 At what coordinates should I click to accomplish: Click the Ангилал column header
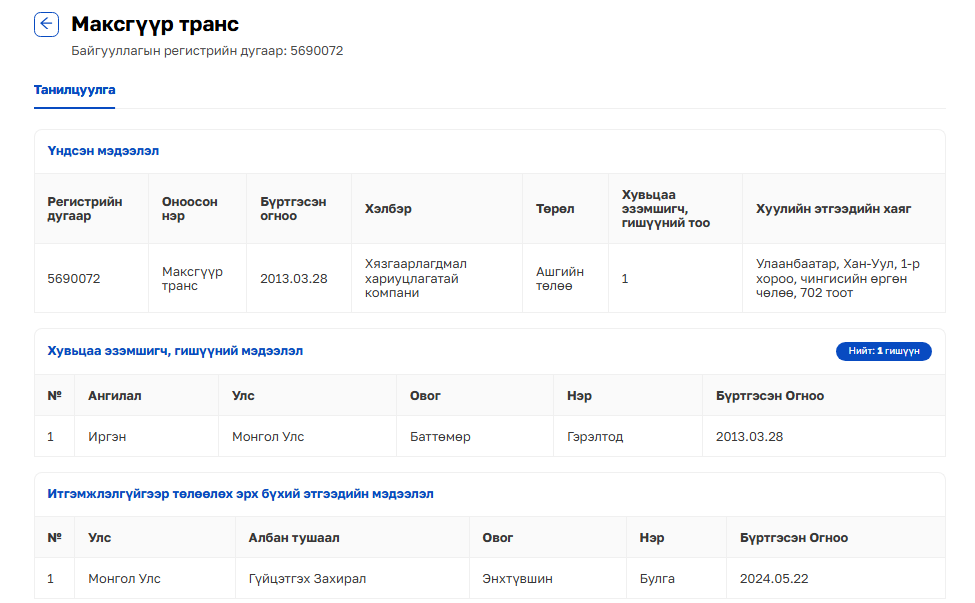coord(115,396)
